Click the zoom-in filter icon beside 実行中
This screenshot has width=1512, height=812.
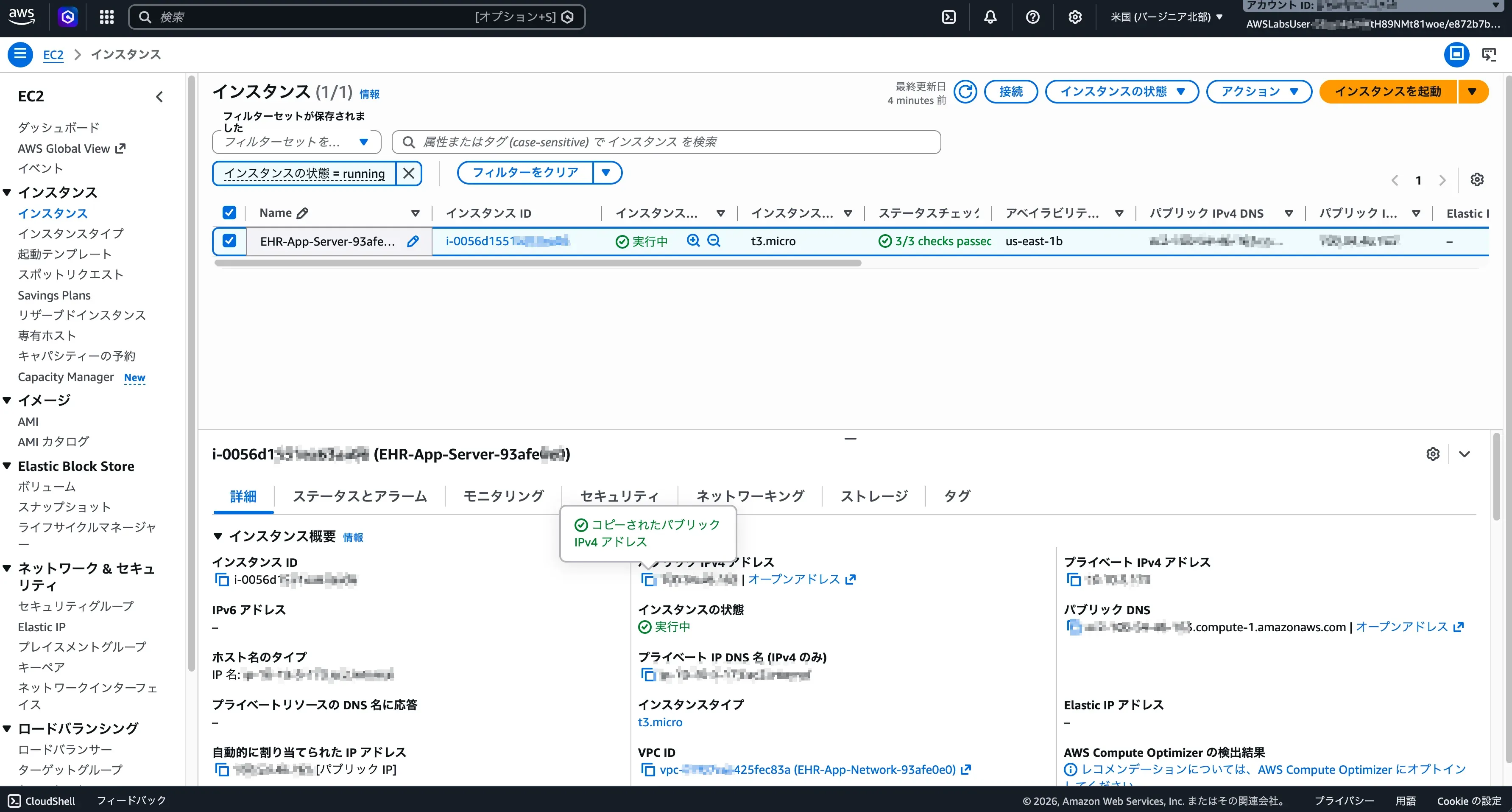click(693, 240)
